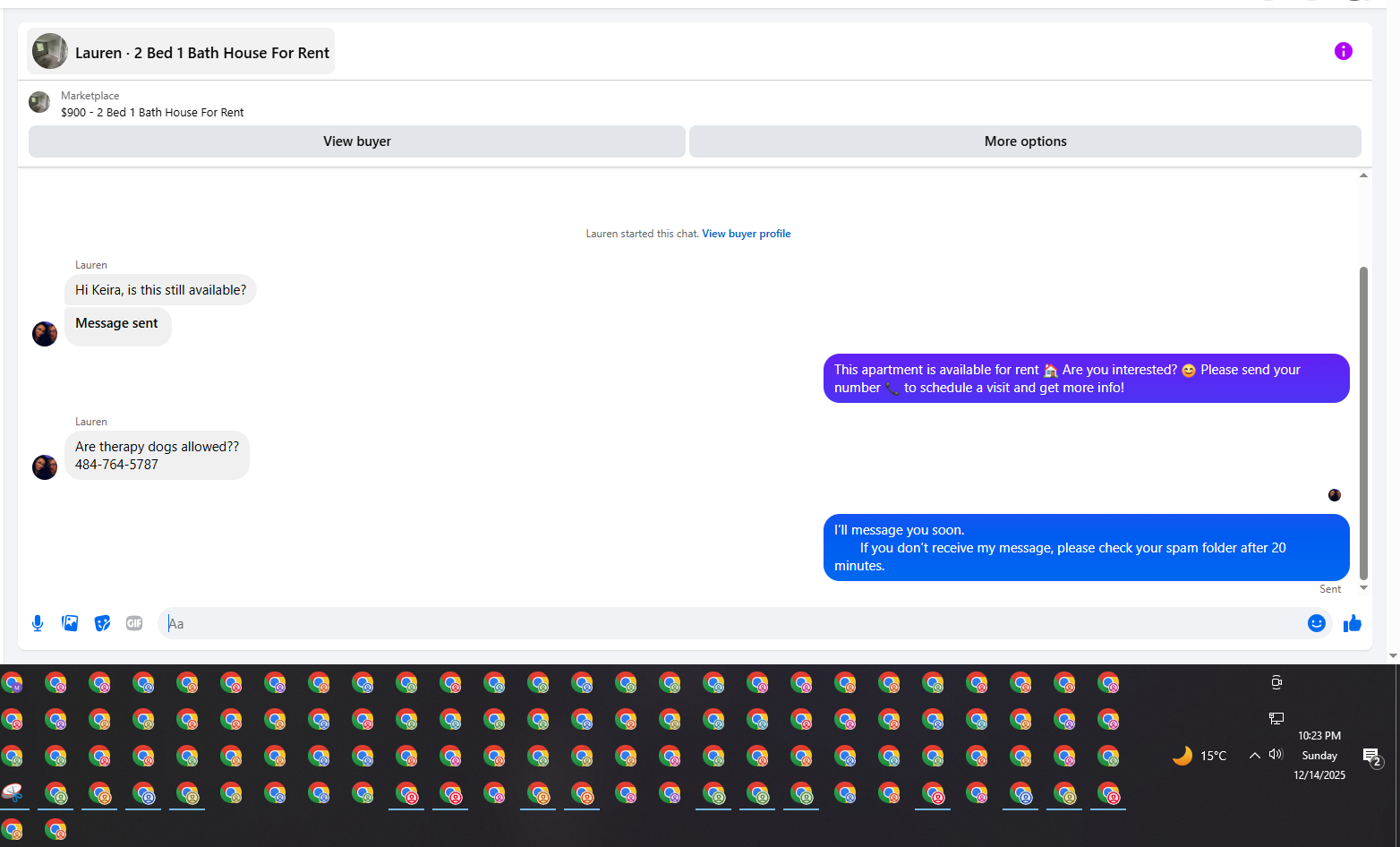The image size is (1400, 847).
Task: Select the "Hi Keira, is this still available?" message
Action: [160, 290]
